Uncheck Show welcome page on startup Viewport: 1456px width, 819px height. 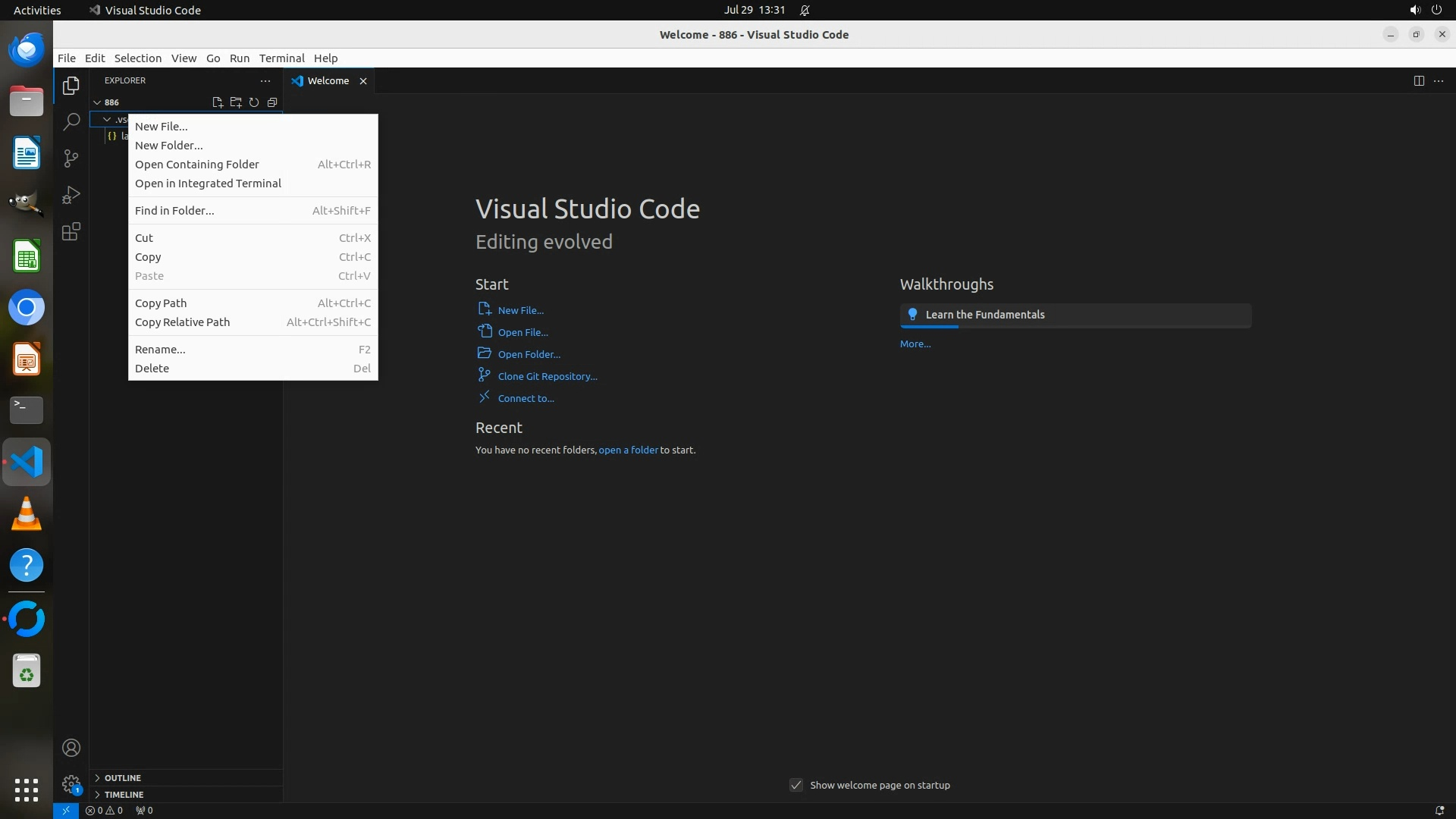click(796, 785)
